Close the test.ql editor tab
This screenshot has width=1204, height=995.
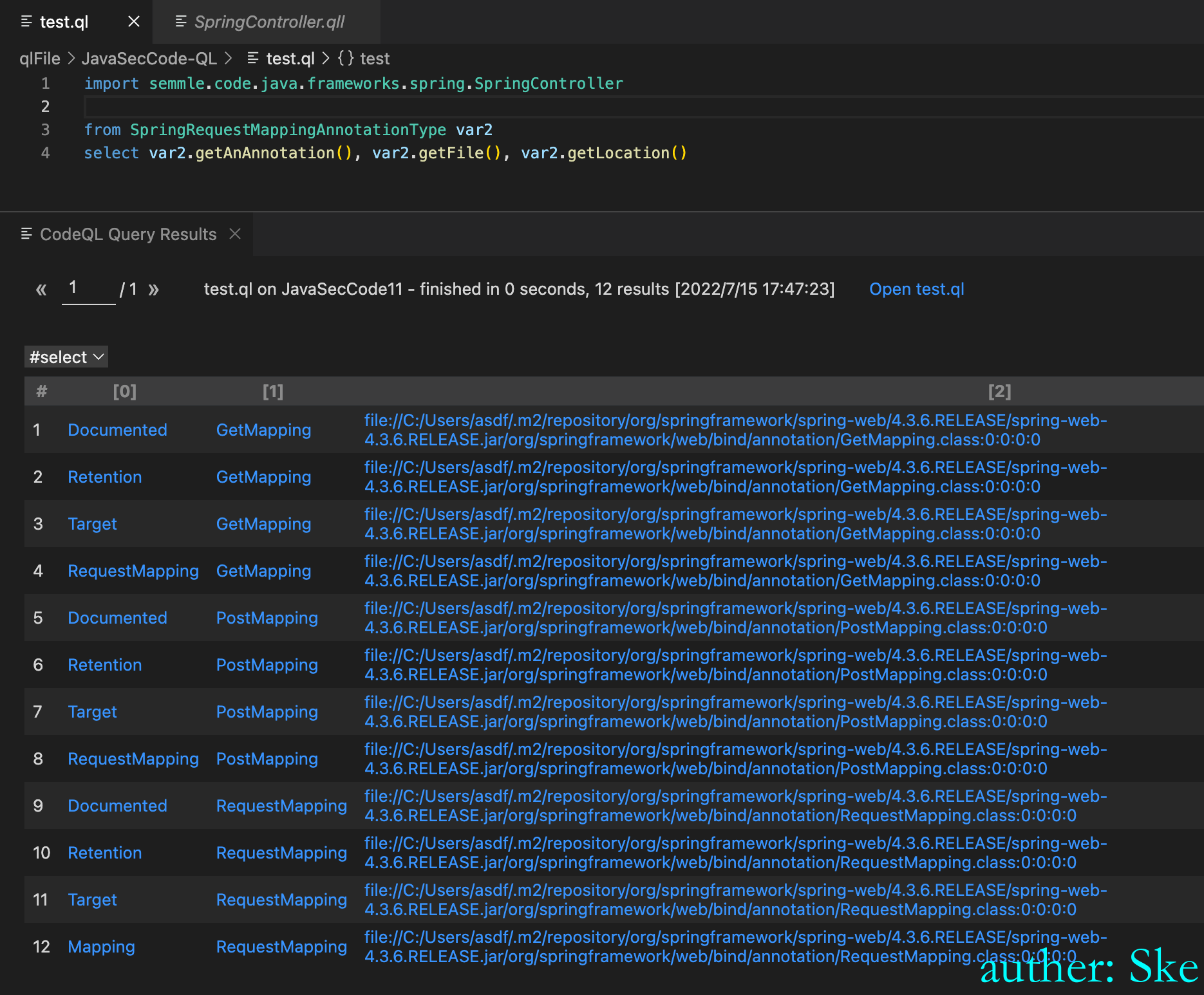(x=134, y=22)
